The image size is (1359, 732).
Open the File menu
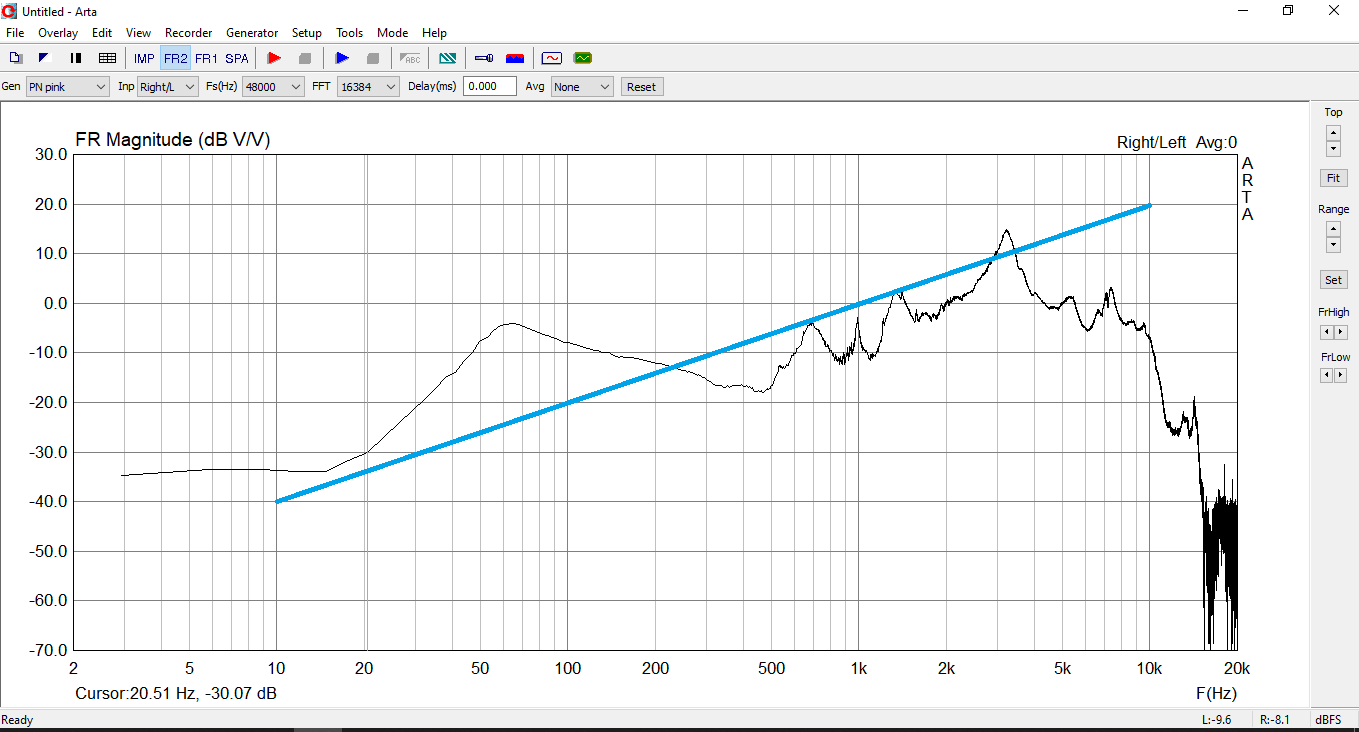pos(15,33)
